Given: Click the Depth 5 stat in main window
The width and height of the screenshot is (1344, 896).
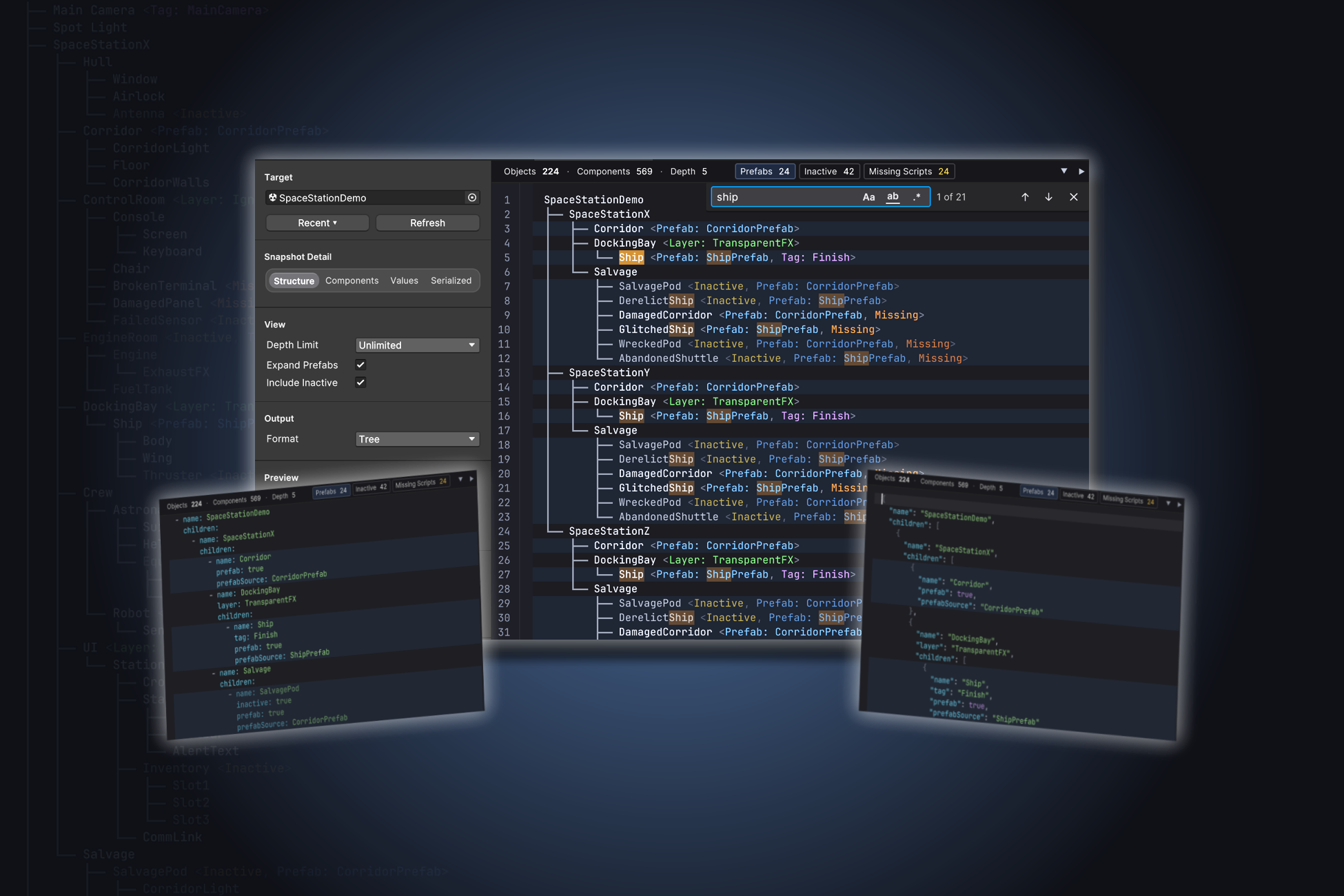Looking at the screenshot, I should click(689, 172).
